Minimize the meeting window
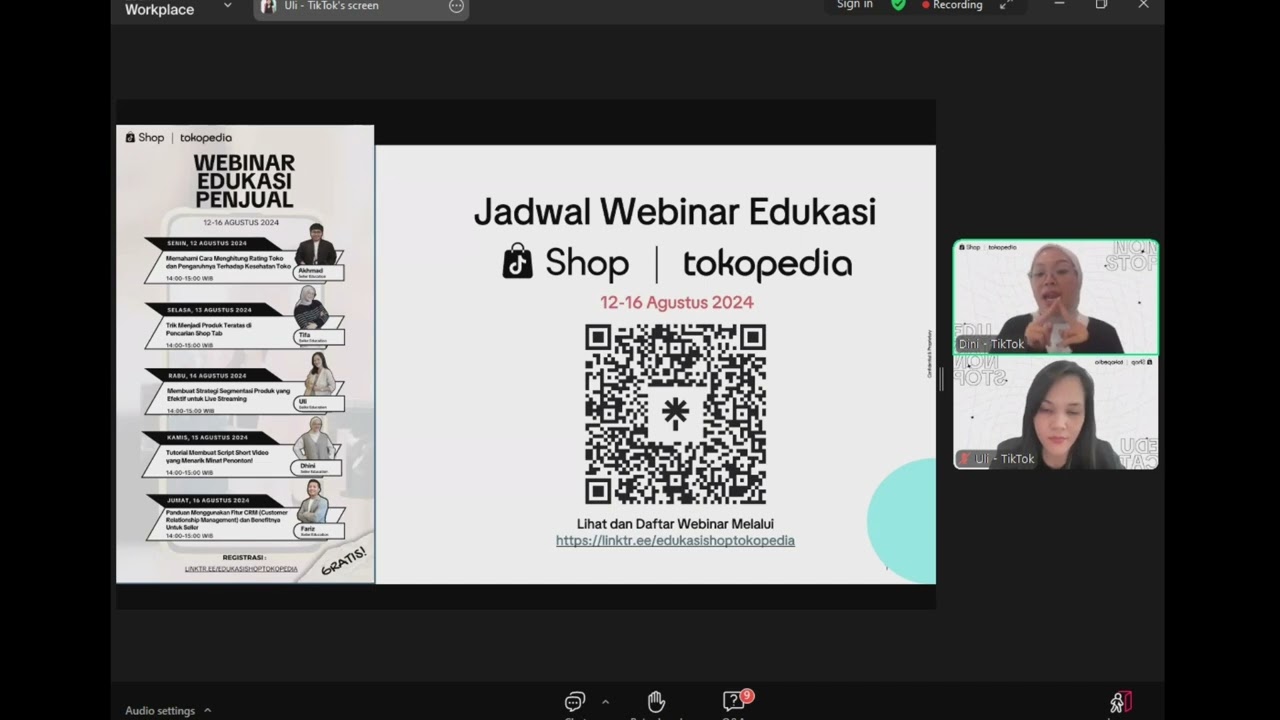This screenshot has height=720, width=1280. [x=1060, y=5]
